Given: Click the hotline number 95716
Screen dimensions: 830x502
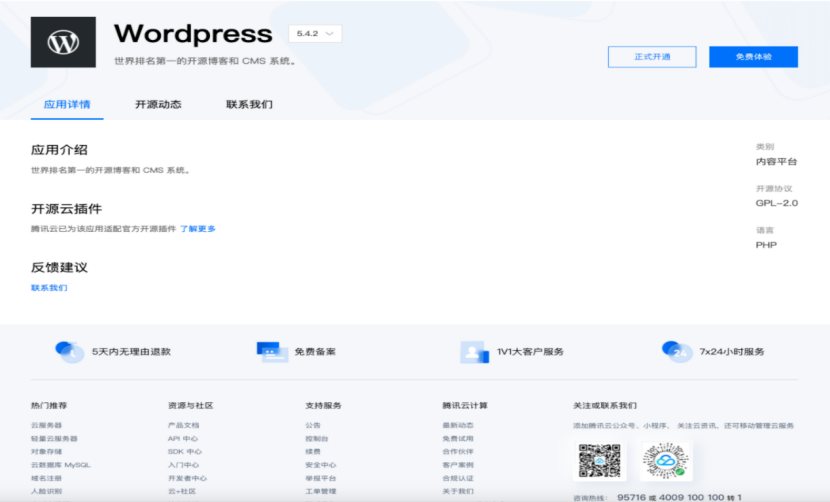Looking at the screenshot, I should tap(631, 497).
